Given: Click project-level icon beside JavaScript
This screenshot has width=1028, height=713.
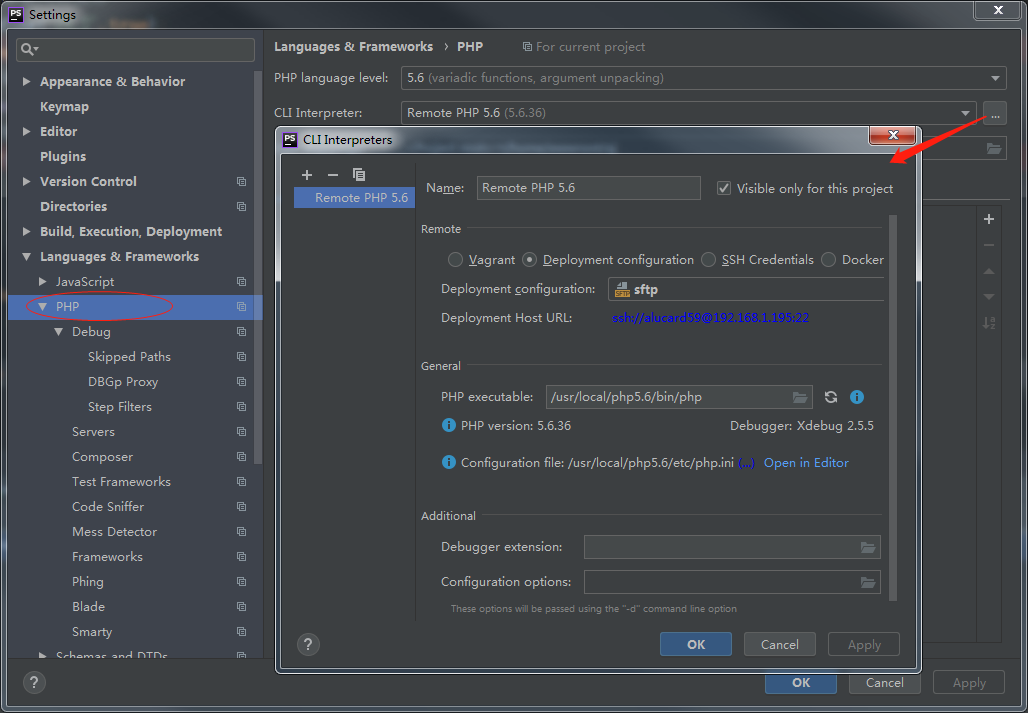Looking at the screenshot, I should [x=241, y=282].
